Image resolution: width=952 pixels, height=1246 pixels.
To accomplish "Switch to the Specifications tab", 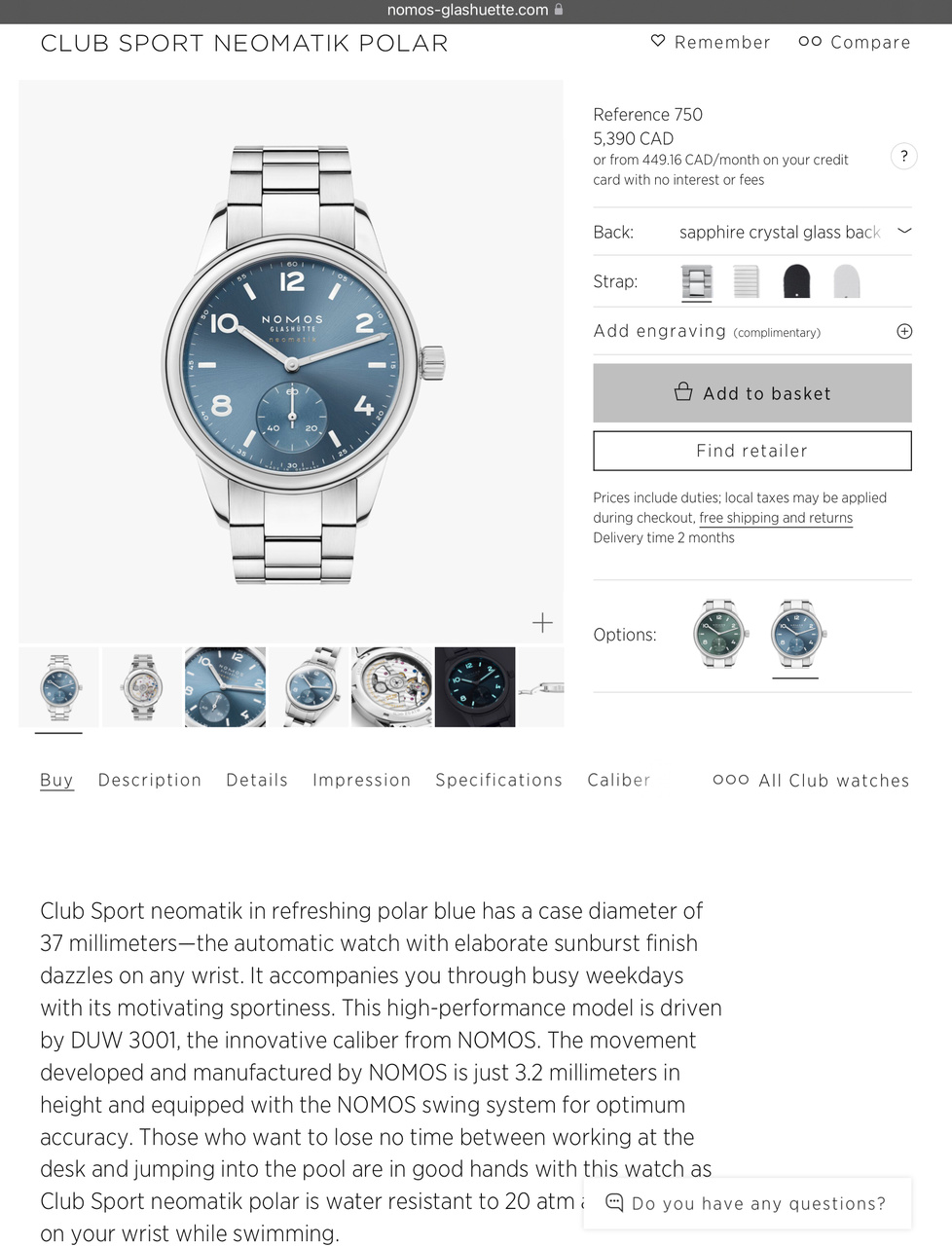I will (499, 780).
